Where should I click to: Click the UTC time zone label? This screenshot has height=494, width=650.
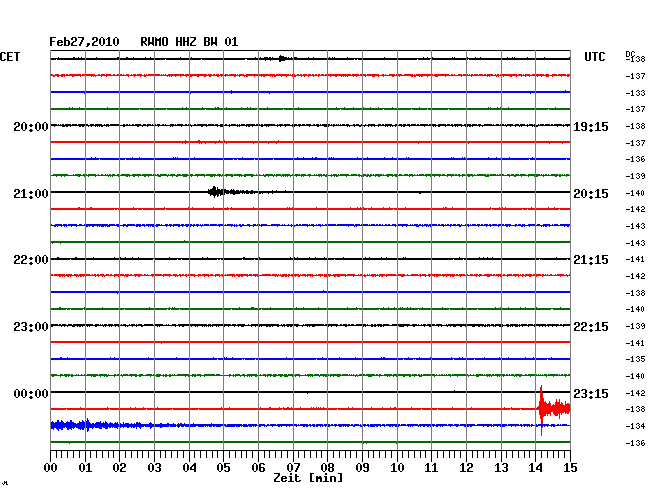click(594, 57)
